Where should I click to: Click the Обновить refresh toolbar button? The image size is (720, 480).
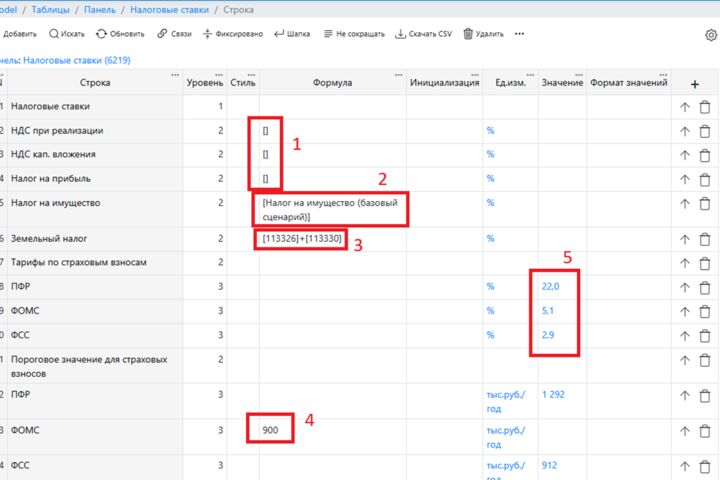(x=120, y=34)
